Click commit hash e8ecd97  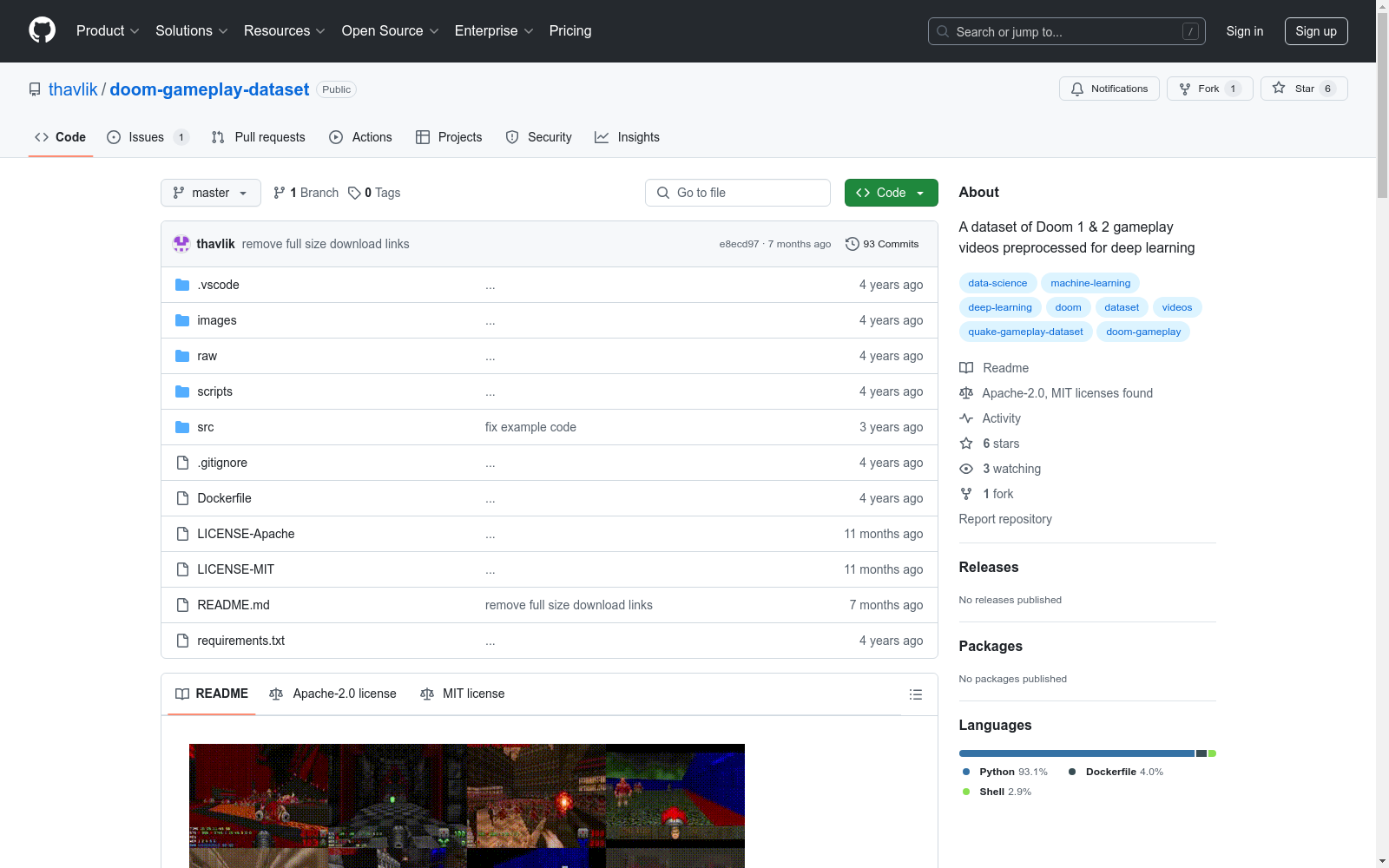(x=739, y=244)
